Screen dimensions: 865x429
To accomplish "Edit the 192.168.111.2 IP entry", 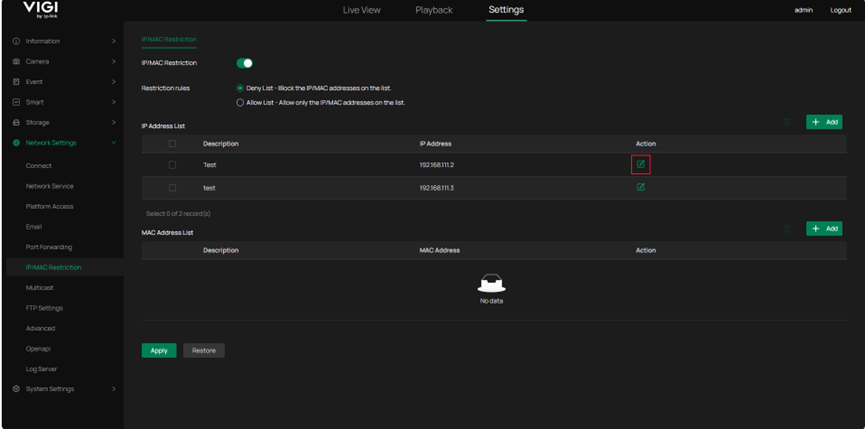I will pyautogui.click(x=641, y=164).
